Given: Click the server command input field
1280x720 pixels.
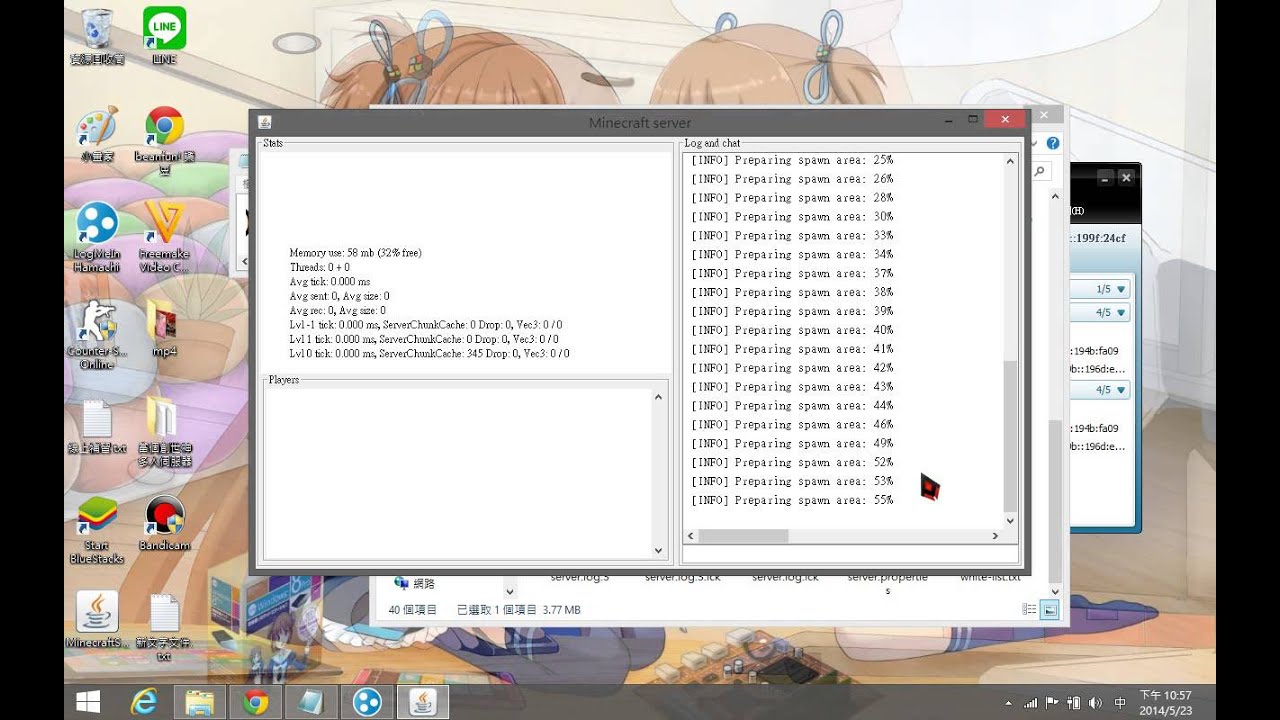Looking at the screenshot, I should [850, 554].
